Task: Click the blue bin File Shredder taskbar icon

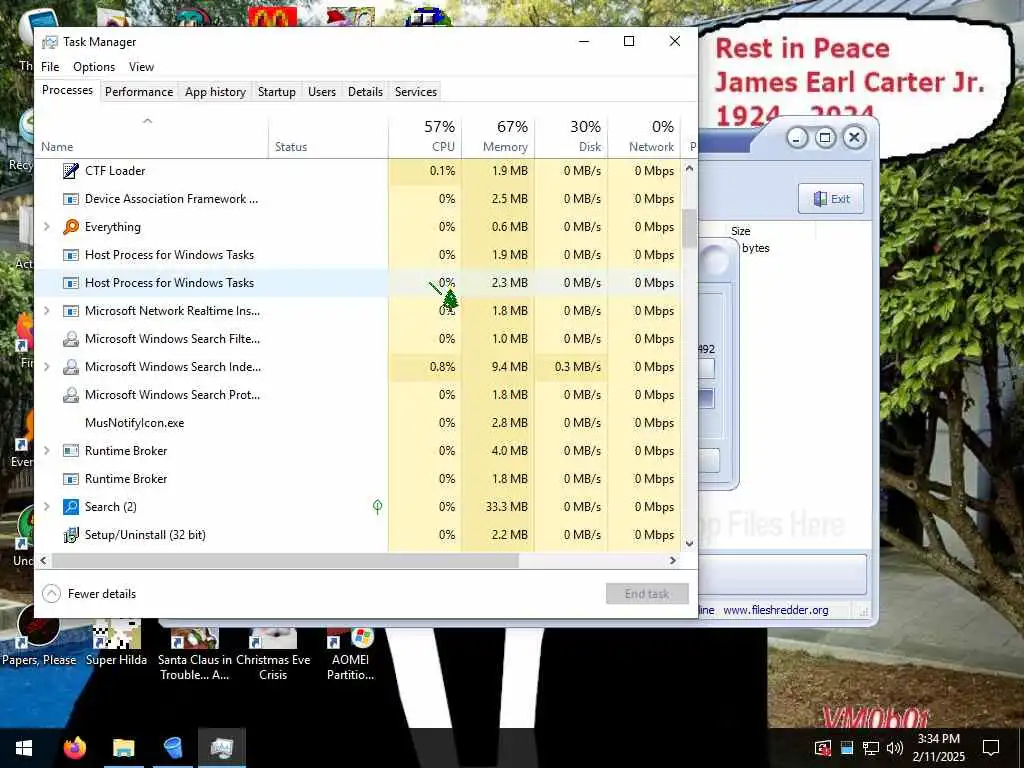Action: pyautogui.click(x=173, y=748)
